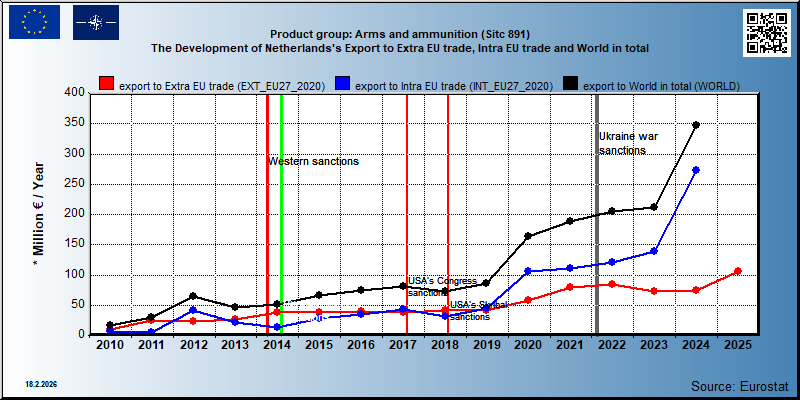Image resolution: width=800 pixels, height=400 pixels.
Task: Click the red Extra EU trade legend swatch
Action: [x=107, y=84]
